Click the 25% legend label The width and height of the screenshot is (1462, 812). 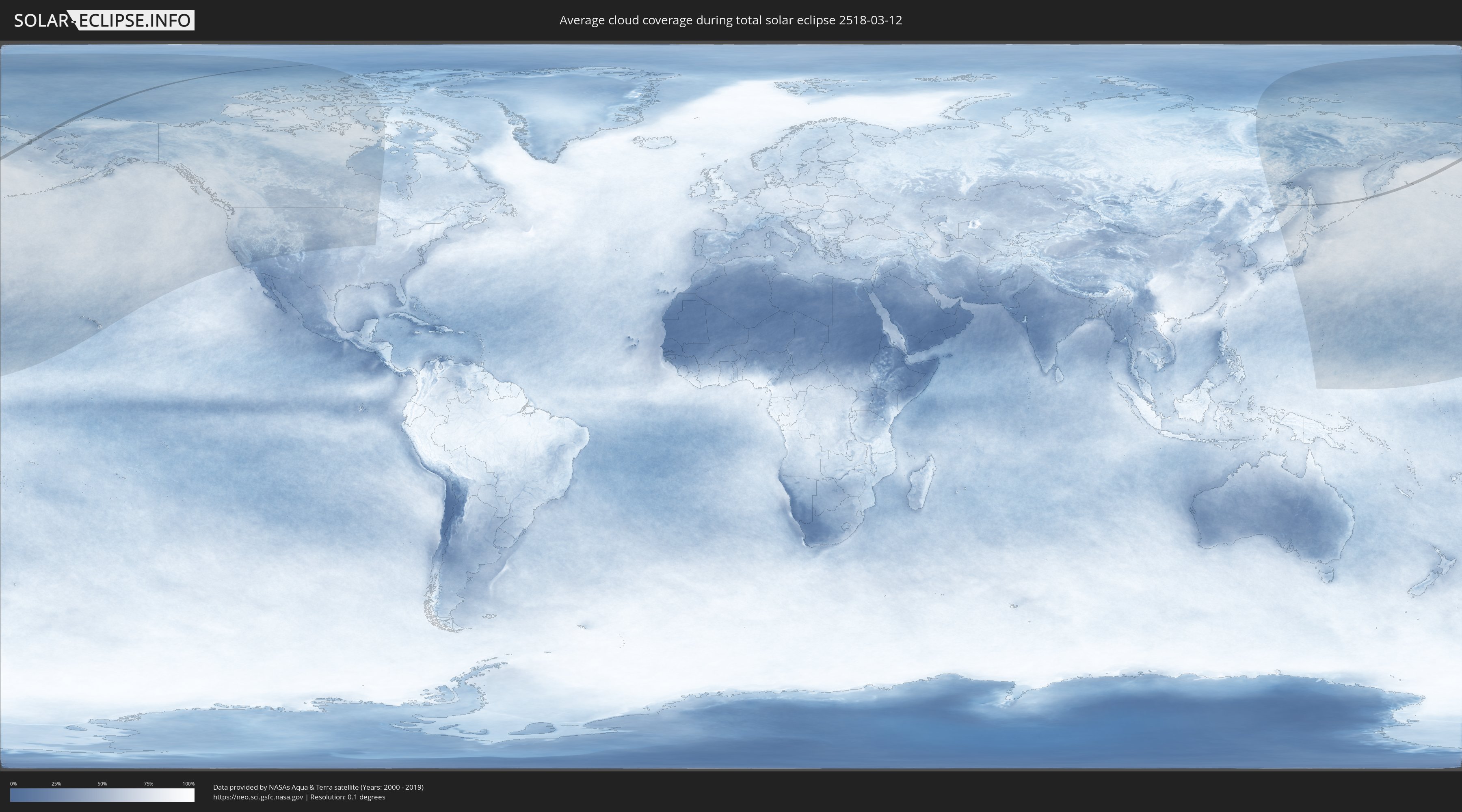pyautogui.click(x=56, y=784)
